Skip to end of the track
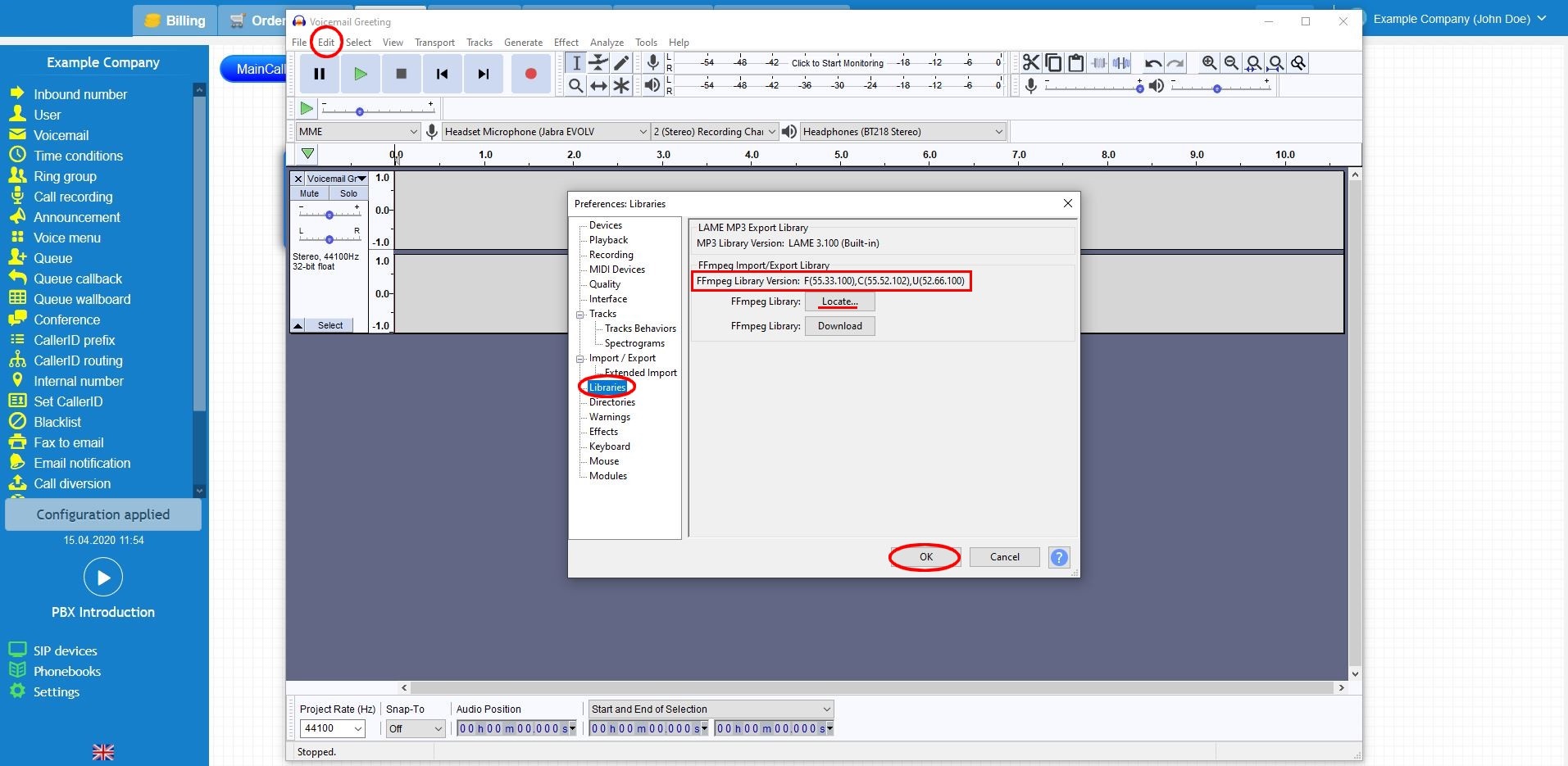1568x766 pixels. [484, 74]
